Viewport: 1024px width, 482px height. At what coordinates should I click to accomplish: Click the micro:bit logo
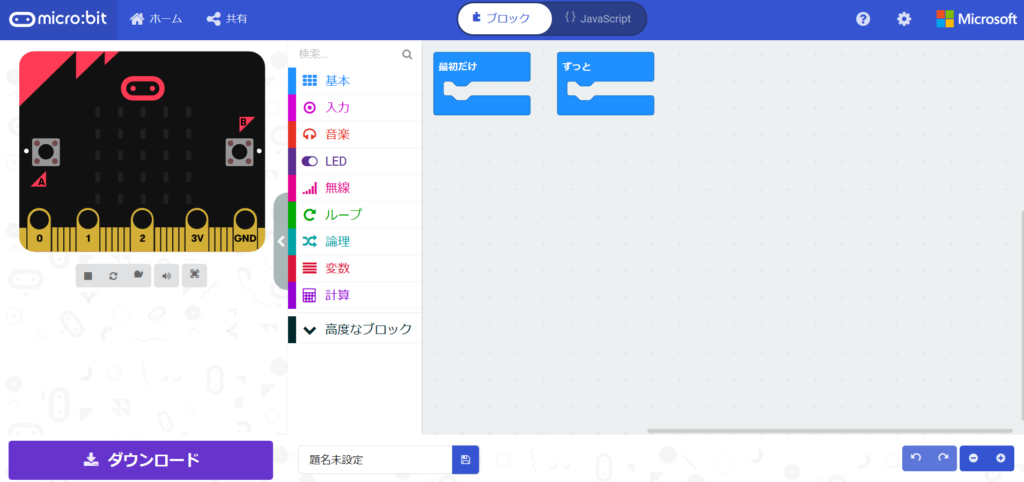tap(59, 20)
